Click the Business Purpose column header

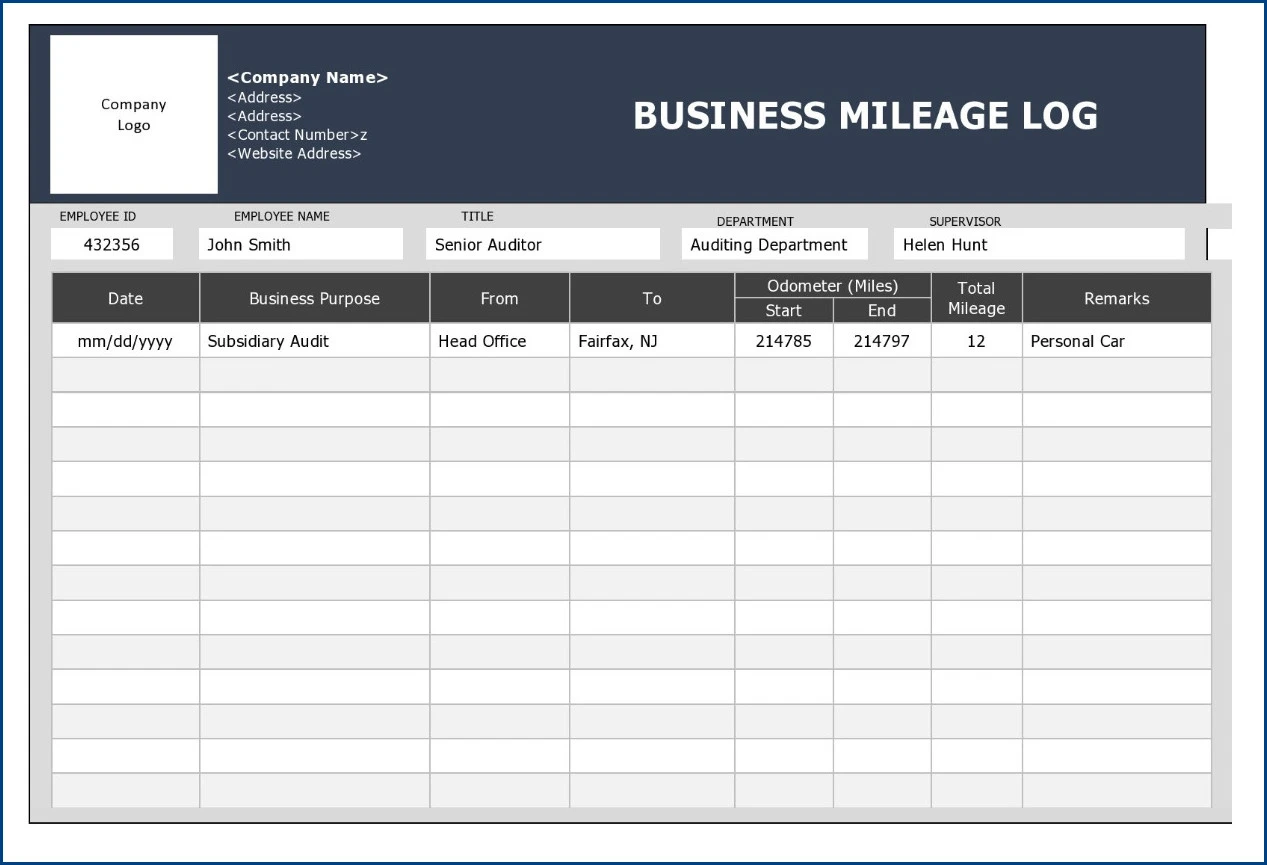pos(313,297)
